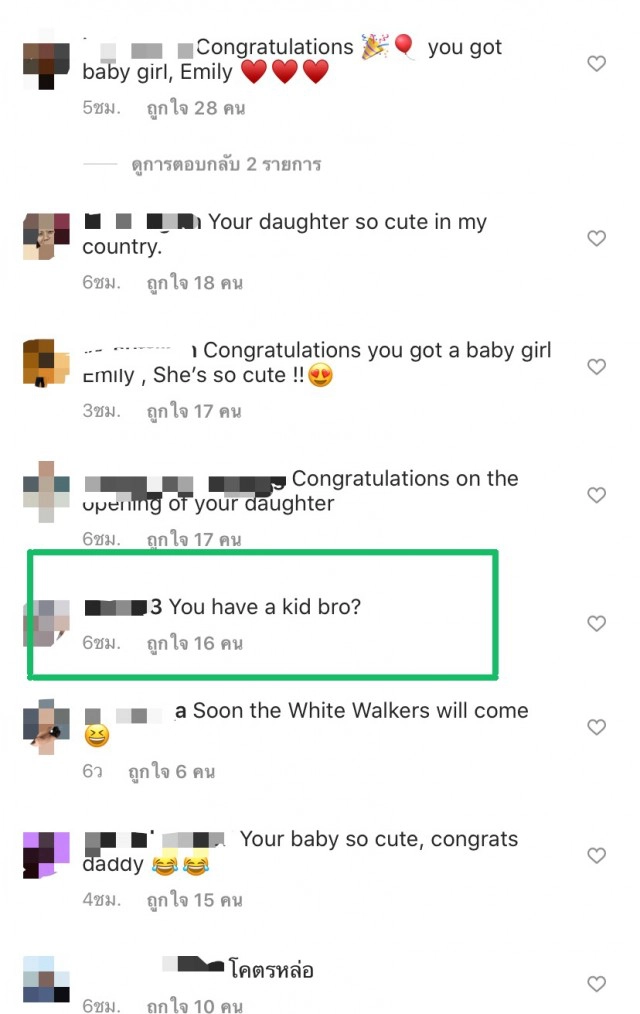The height and width of the screenshot is (1014, 640).
Task: Heart the 'โคตรหล่อ' comment
Action: point(596,984)
